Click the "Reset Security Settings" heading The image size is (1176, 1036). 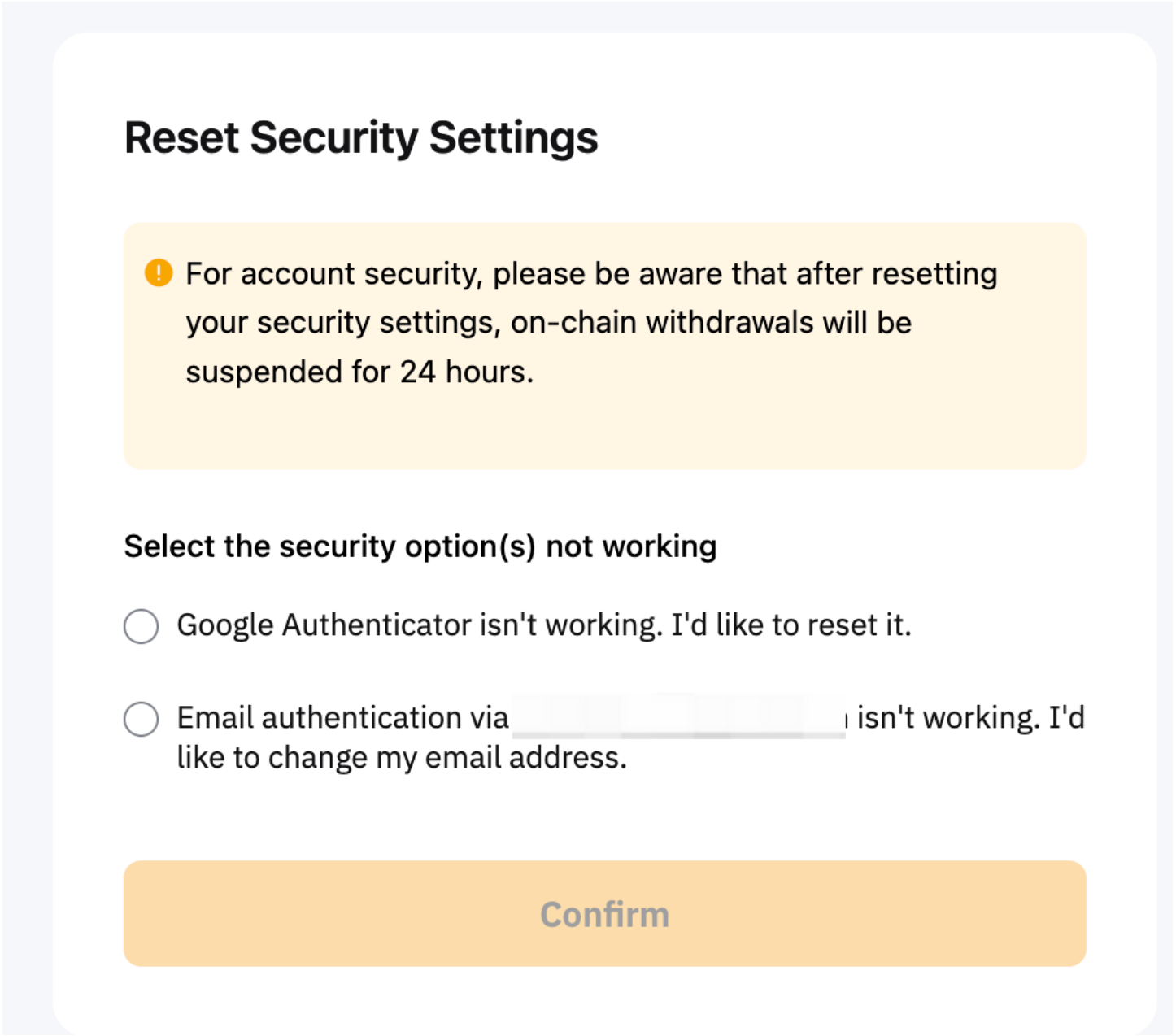click(x=360, y=137)
